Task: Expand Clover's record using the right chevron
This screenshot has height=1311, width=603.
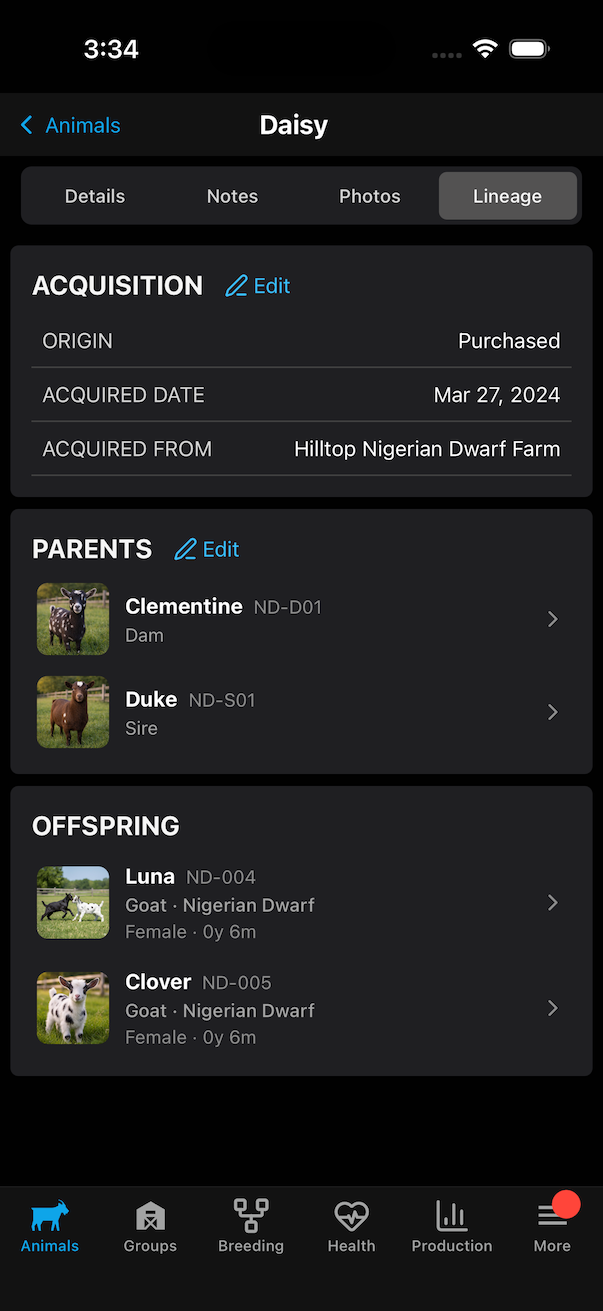Action: coord(552,1008)
